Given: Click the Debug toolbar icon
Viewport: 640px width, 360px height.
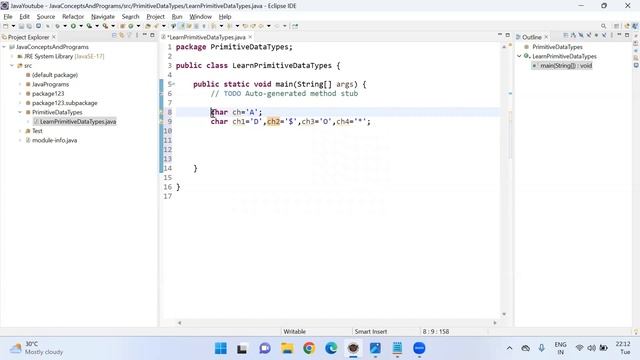Looking at the screenshot, I should [x=58, y=26].
